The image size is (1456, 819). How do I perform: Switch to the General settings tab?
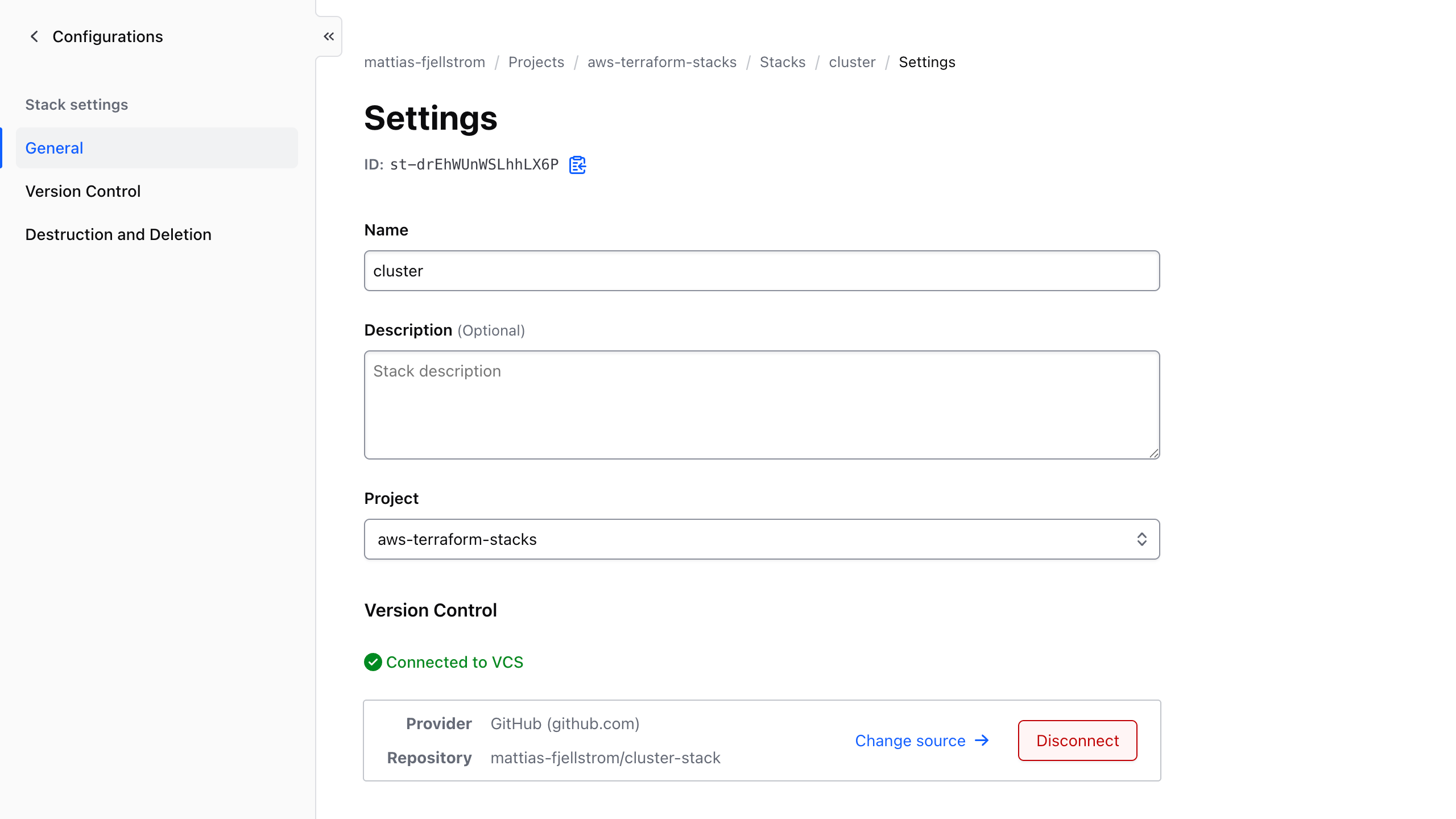tap(54, 147)
